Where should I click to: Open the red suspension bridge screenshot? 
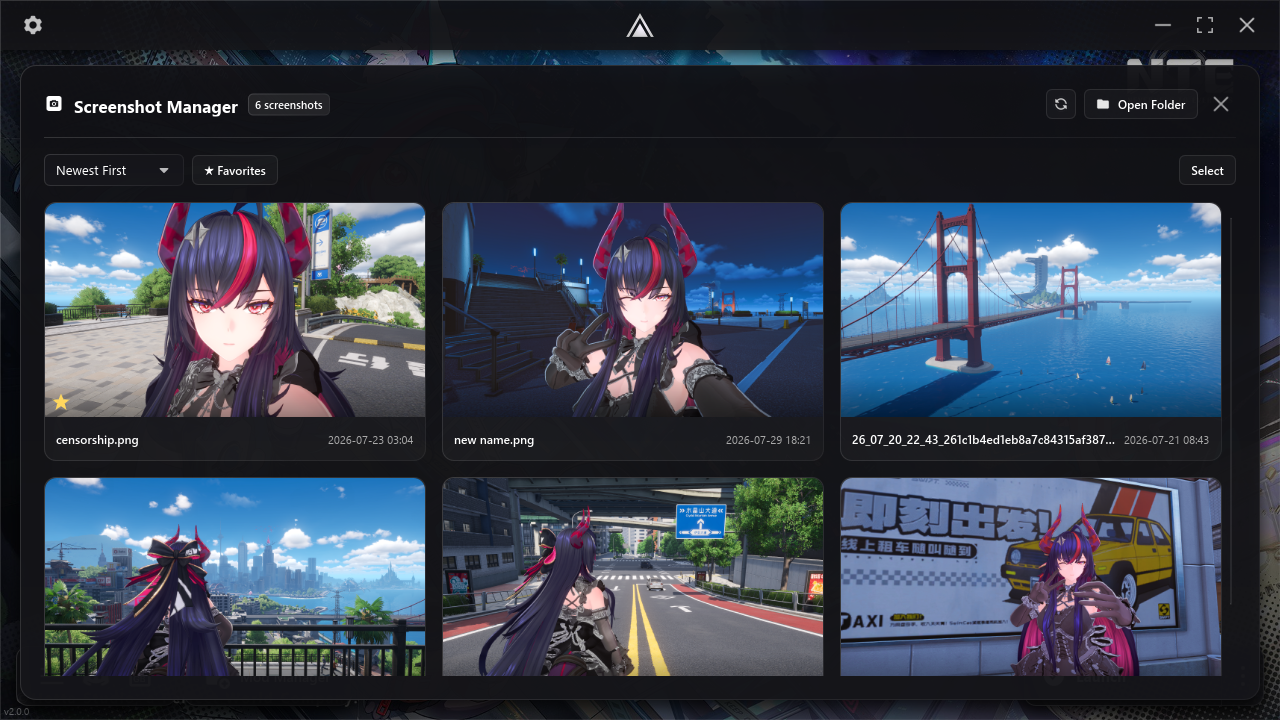[x=1031, y=310]
